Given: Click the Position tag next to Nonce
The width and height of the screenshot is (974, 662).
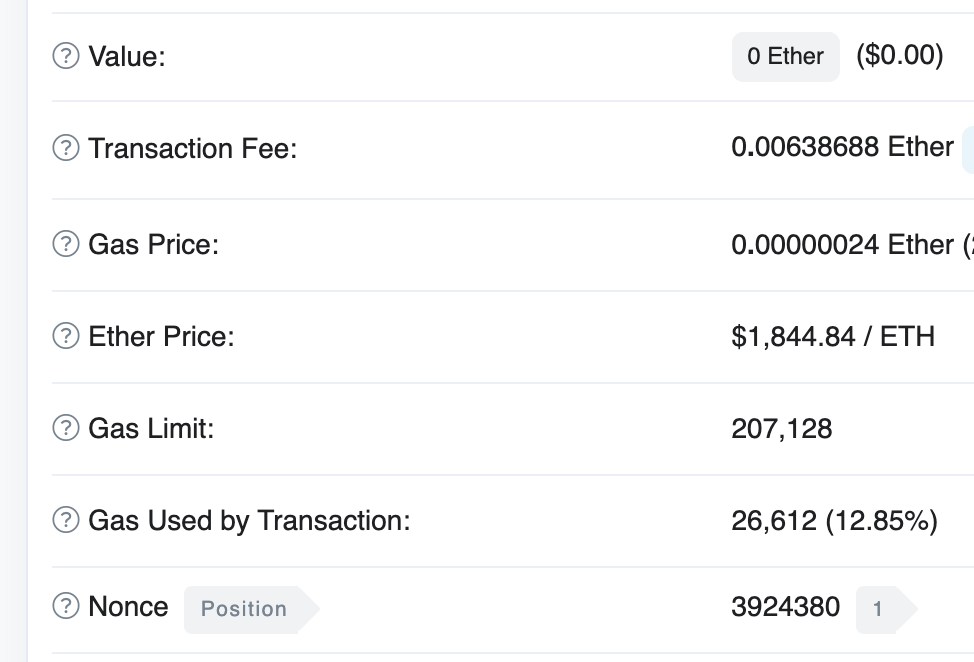Looking at the screenshot, I should pos(251,609).
